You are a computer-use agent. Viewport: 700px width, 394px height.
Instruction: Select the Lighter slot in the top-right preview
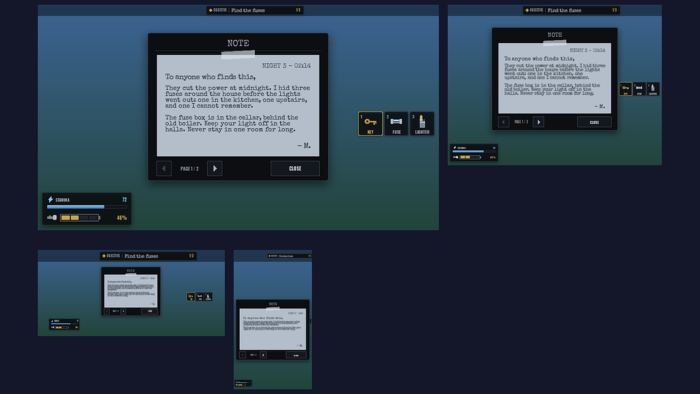(653, 89)
